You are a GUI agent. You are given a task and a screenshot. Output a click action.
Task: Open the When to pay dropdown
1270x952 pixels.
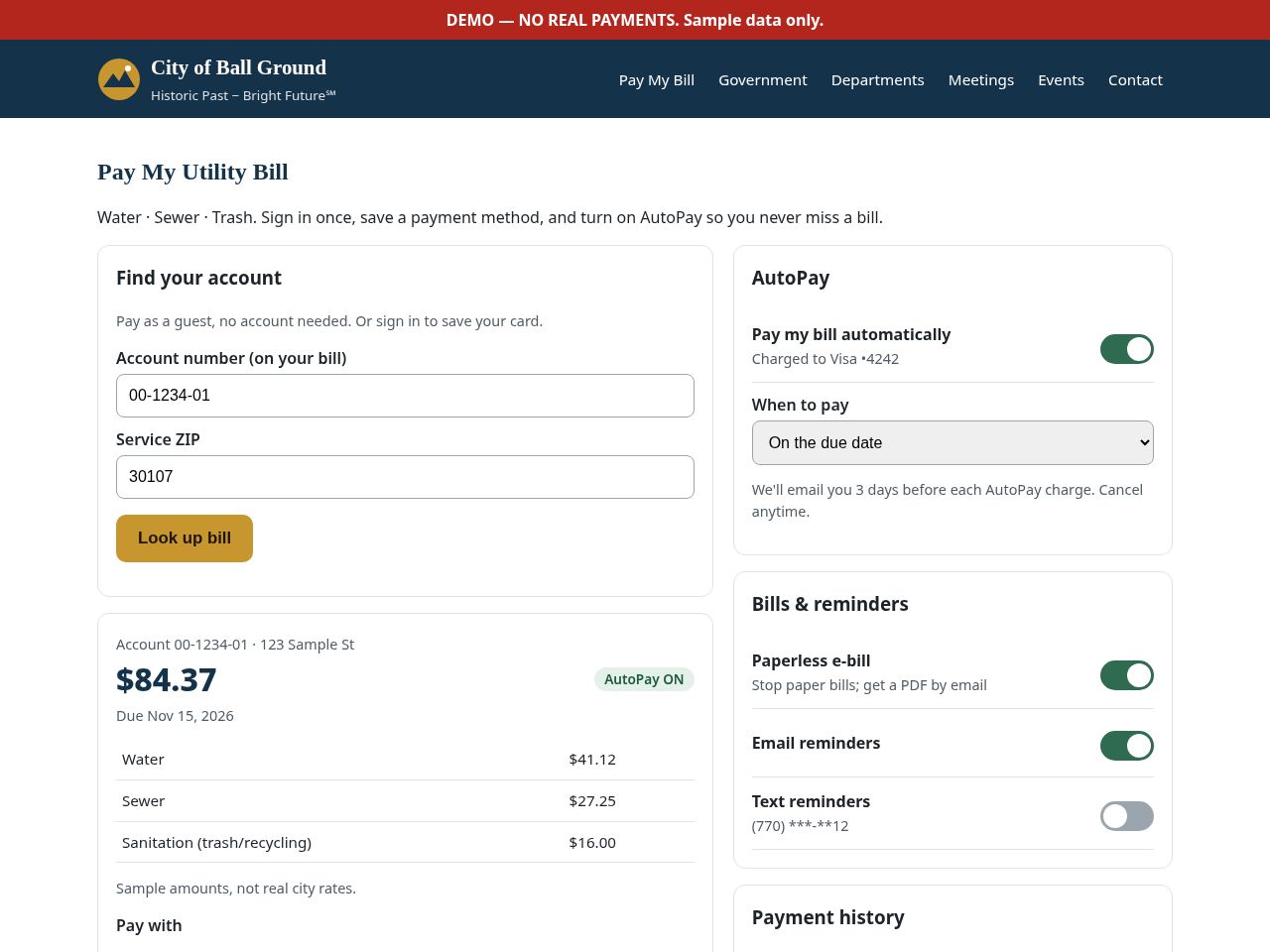click(x=952, y=442)
